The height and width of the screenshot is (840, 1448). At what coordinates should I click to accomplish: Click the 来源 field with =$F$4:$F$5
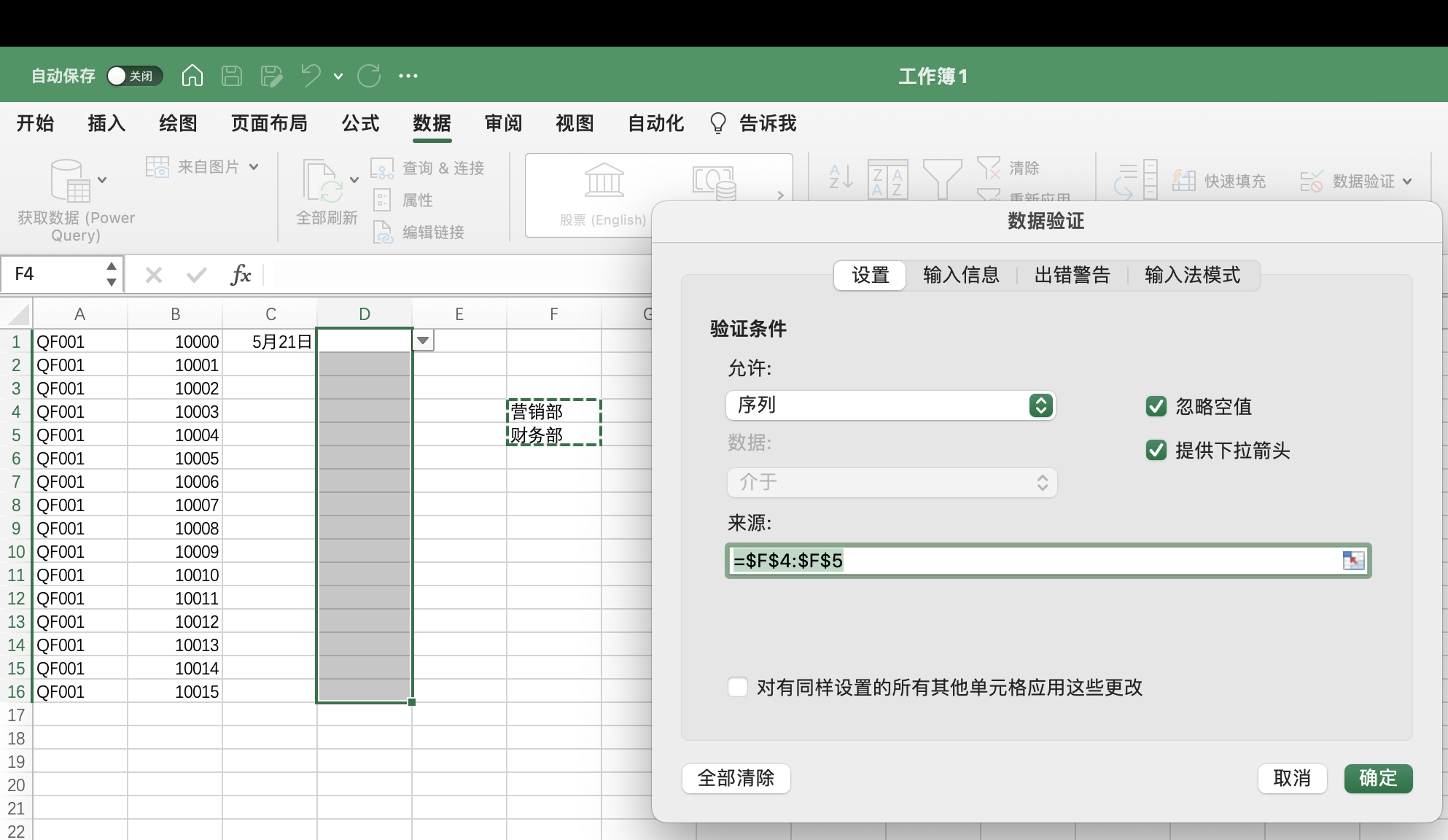coord(1048,561)
